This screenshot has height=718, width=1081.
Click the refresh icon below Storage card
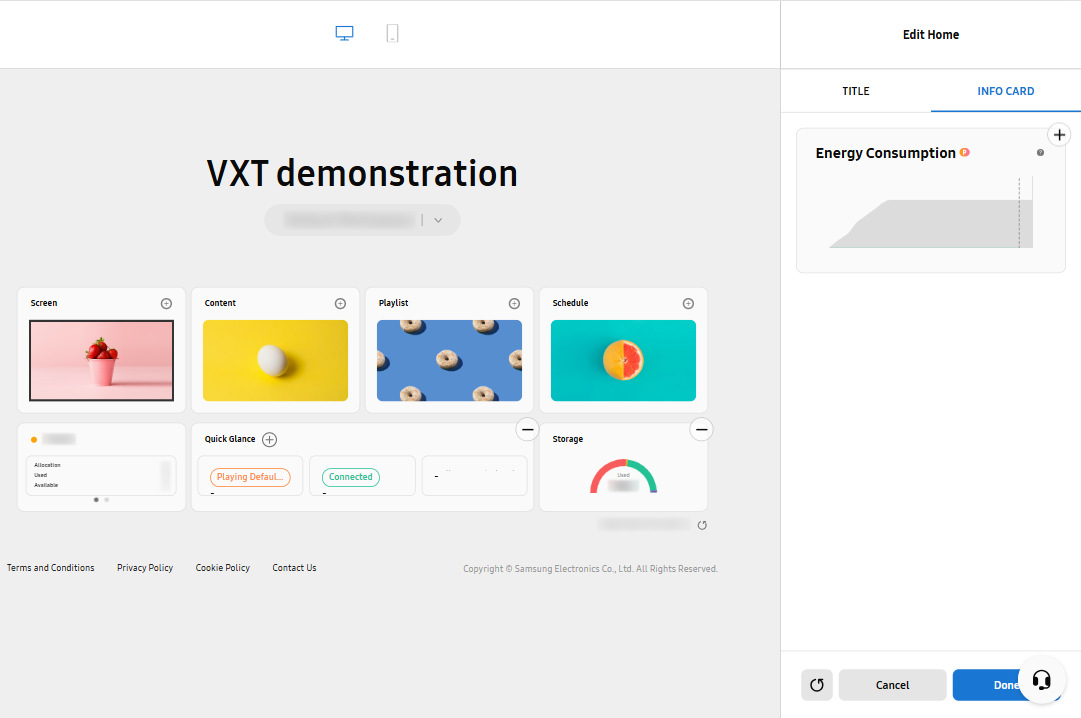point(702,525)
